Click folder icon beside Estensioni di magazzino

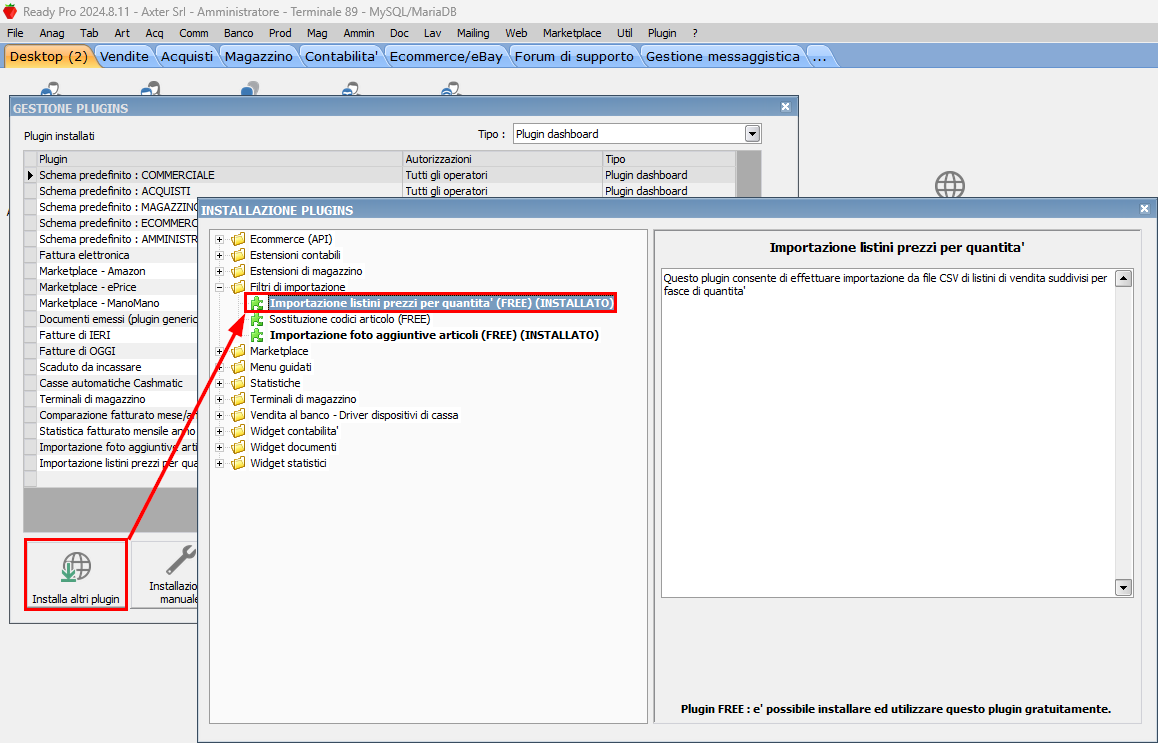238,271
